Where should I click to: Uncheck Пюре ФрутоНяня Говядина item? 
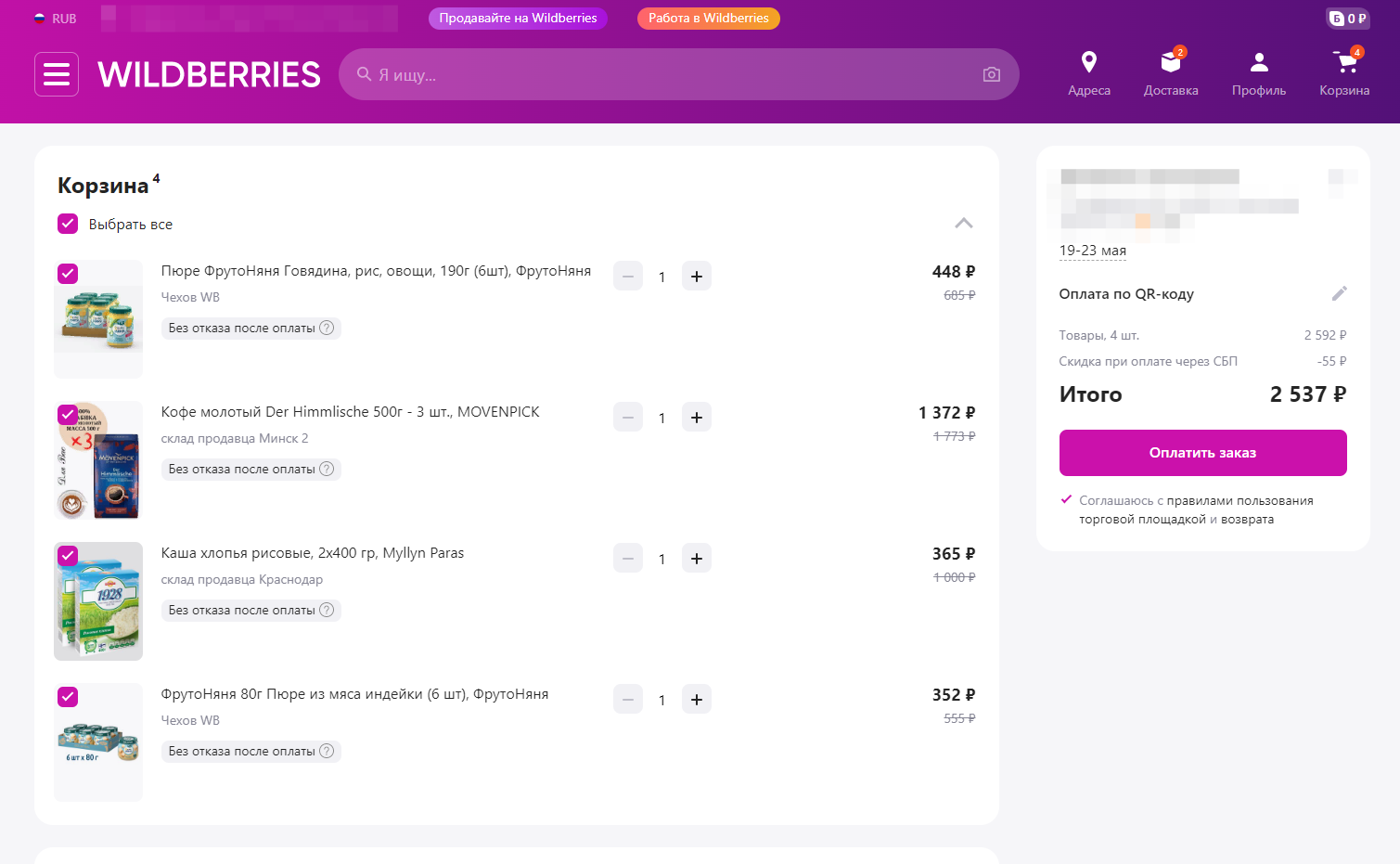click(x=68, y=274)
